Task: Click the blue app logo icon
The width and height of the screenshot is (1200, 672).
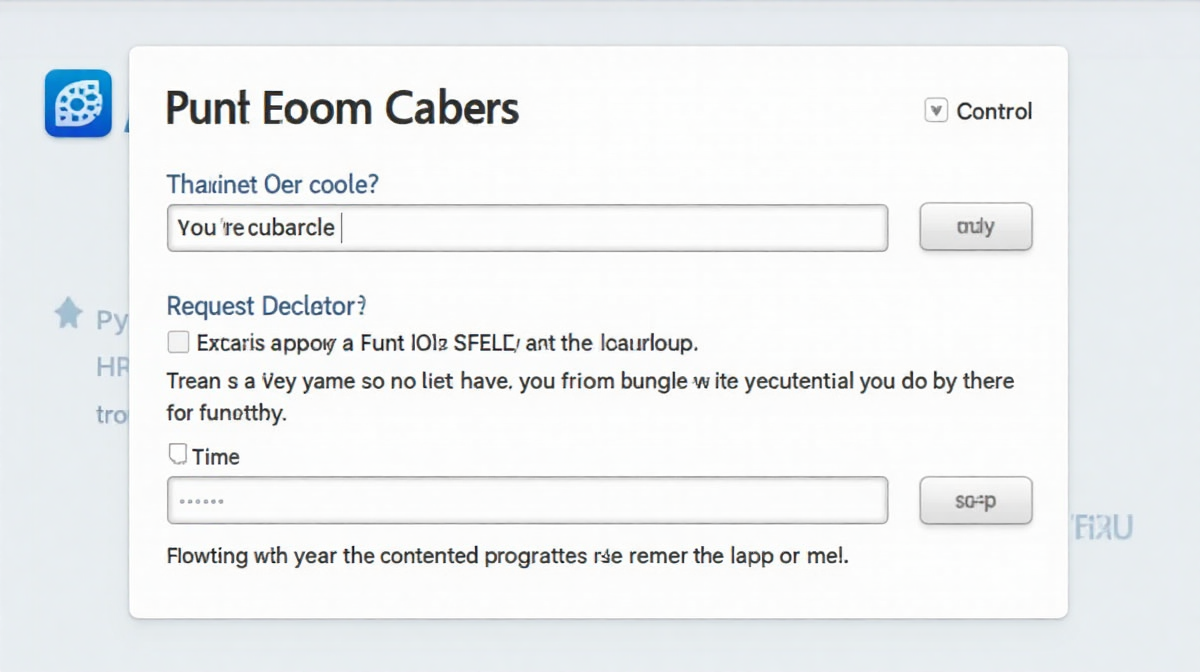Action: coord(78,103)
